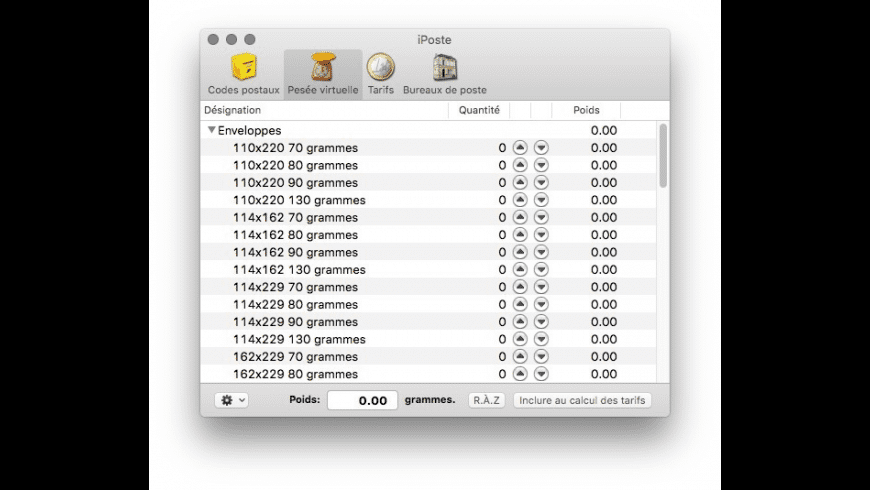Select the 162x229 70 grammes row
870x490 pixels.
[x=428, y=356]
